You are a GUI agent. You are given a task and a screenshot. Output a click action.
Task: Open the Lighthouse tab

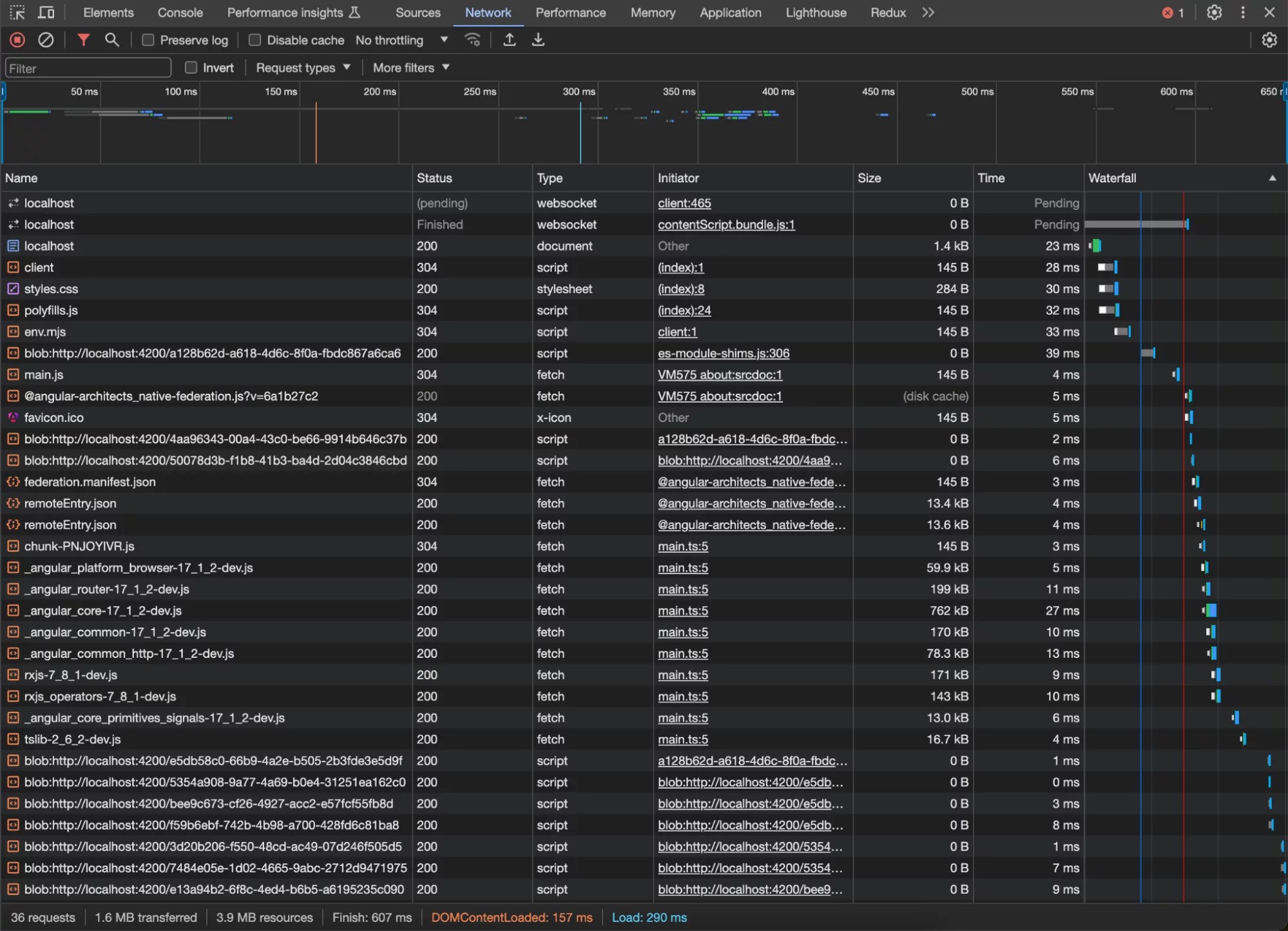click(816, 12)
